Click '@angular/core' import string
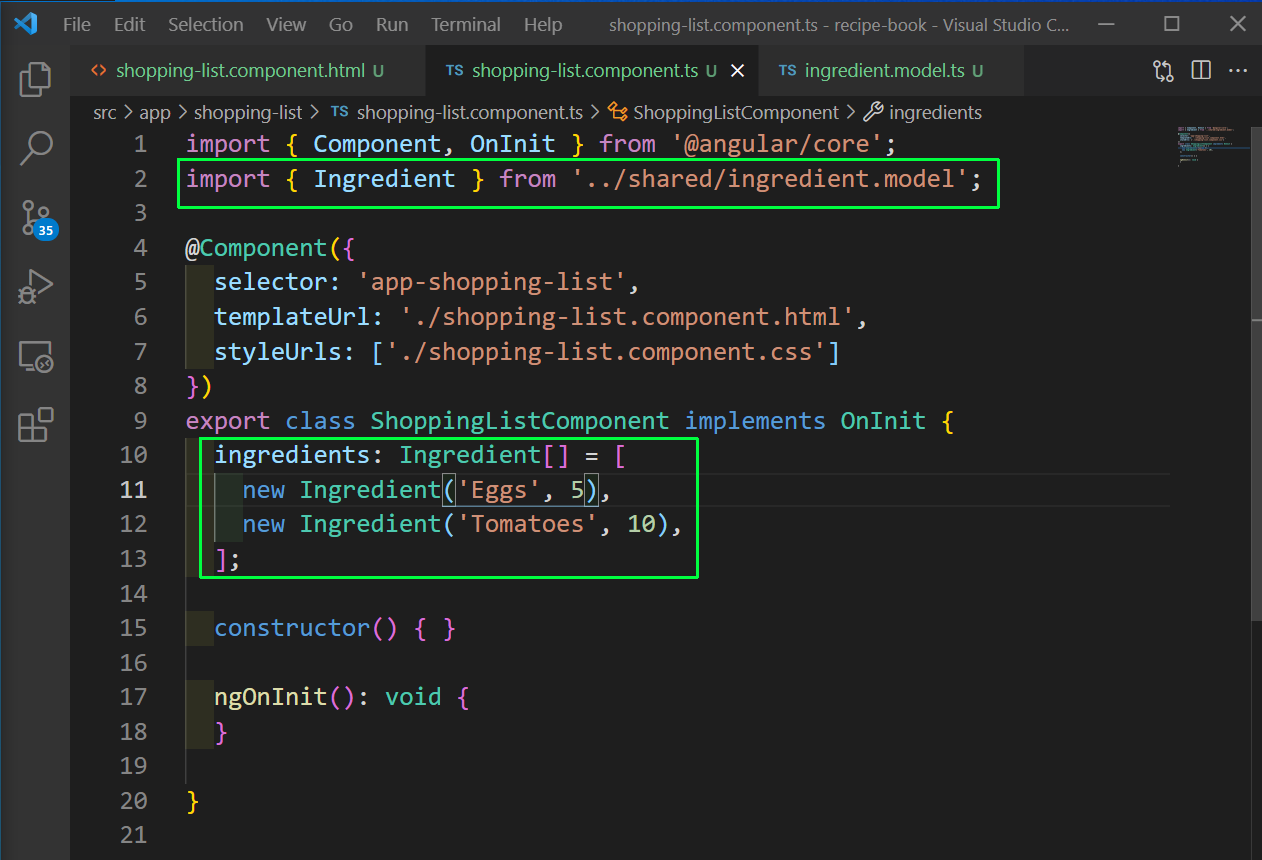 (x=777, y=144)
